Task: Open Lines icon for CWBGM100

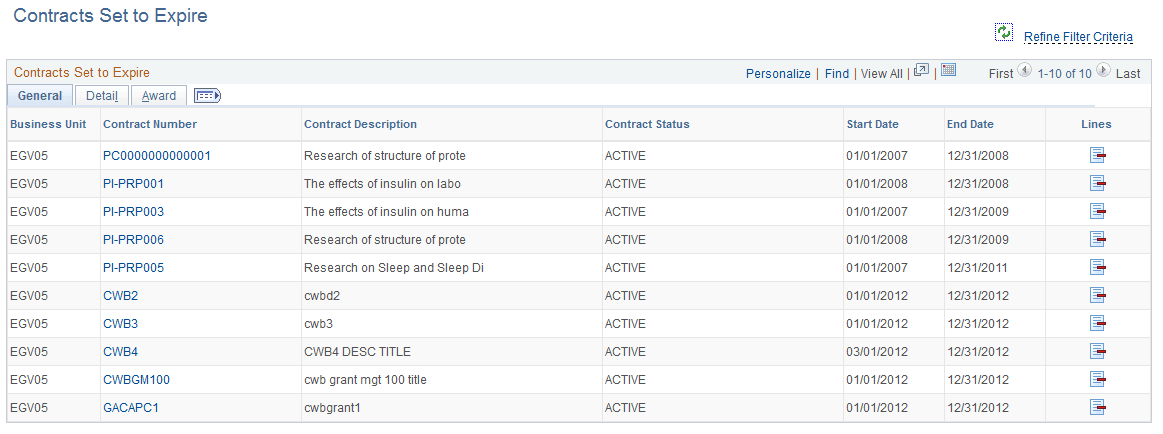Action: pyautogui.click(x=1097, y=379)
